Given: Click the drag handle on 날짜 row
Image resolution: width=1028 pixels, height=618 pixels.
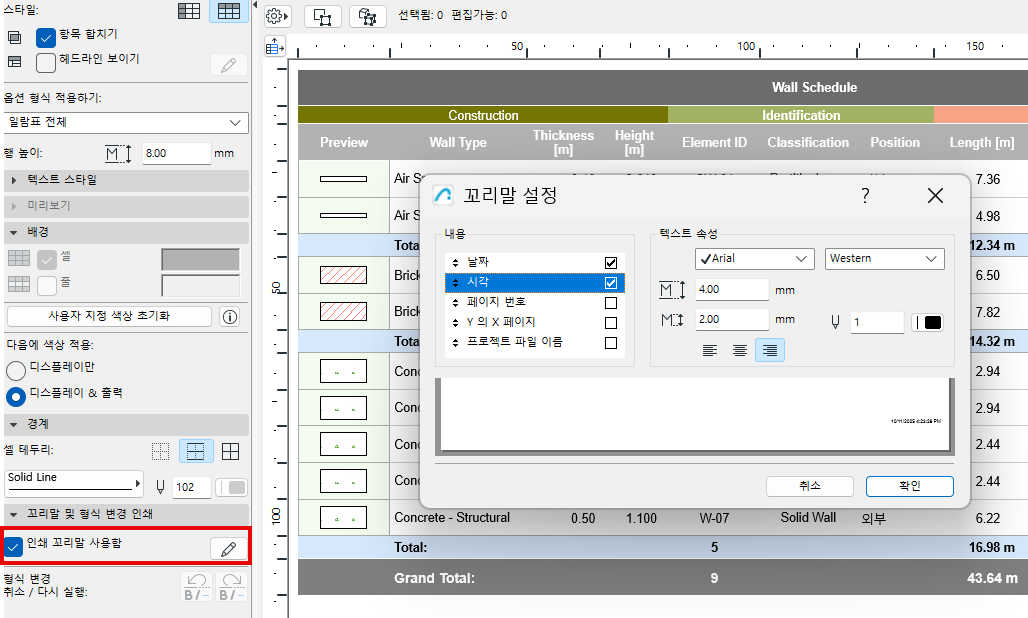Looking at the screenshot, I should [x=455, y=263].
